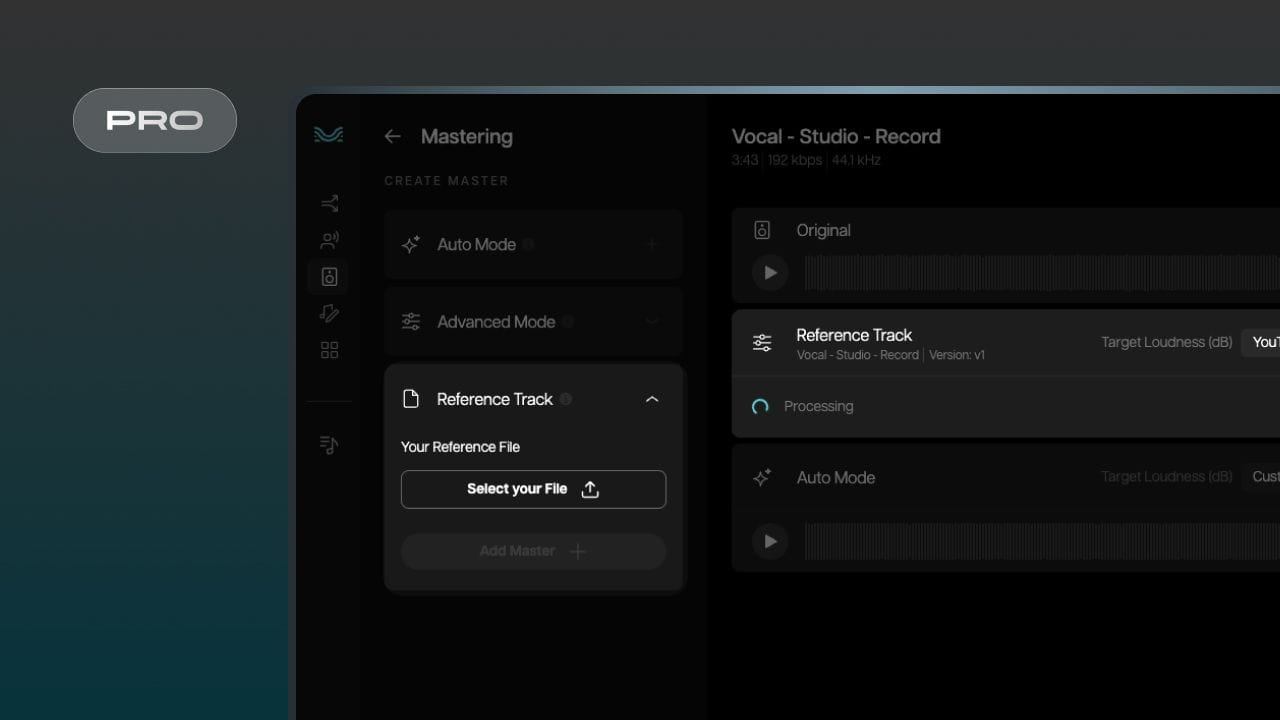Image resolution: width=1280 pixels, height=720 pixels.
Task: Open the grid apps icon in sidebar
Action: click(329, 350)
